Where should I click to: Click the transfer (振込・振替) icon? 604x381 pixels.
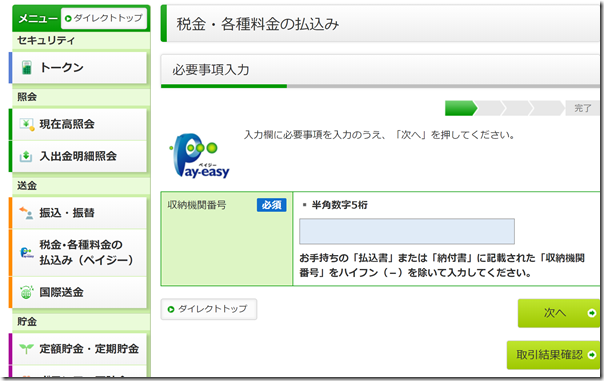[27, 213]
